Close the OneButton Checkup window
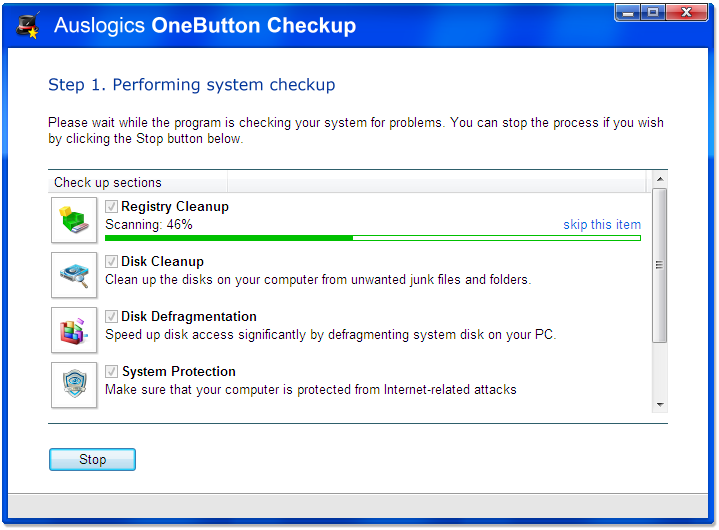The image size is (719, 530). [x=686, y=12]
